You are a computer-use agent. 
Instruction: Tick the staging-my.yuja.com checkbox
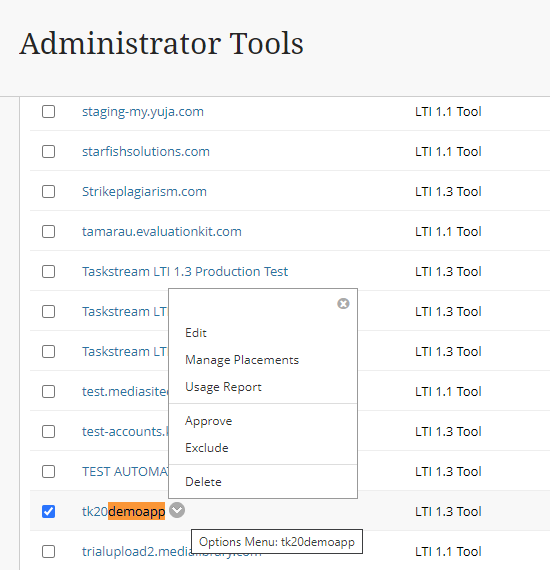[48, 112]
